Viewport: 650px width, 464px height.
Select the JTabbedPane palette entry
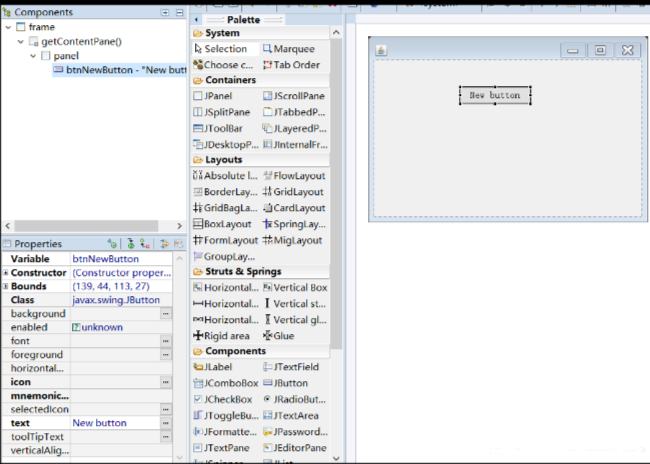[294, 112]
